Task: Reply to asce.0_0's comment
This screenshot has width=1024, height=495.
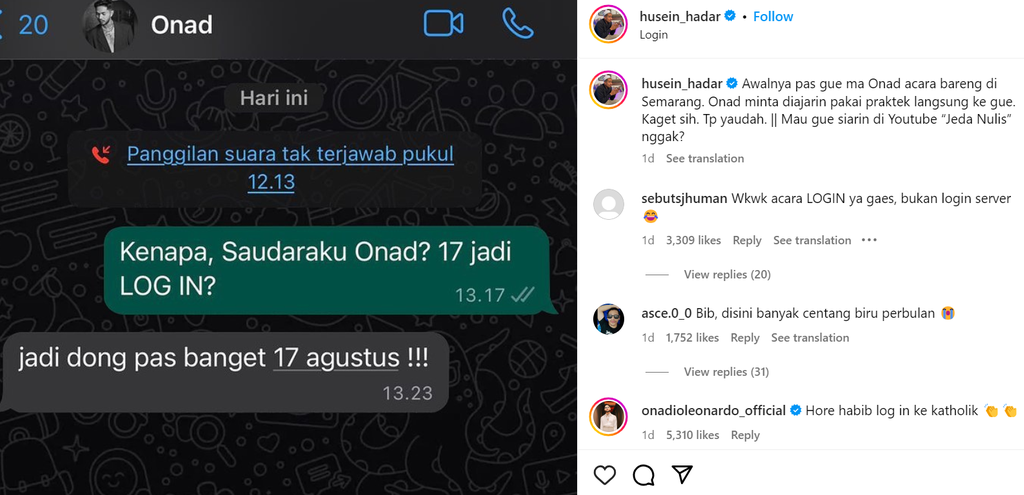Action: click(x=744, y=338)
